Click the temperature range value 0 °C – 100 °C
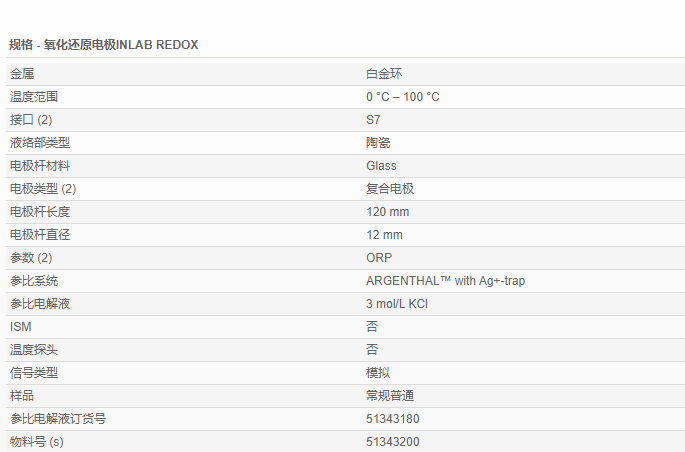The image size is (685, 452). coord(402,97)
